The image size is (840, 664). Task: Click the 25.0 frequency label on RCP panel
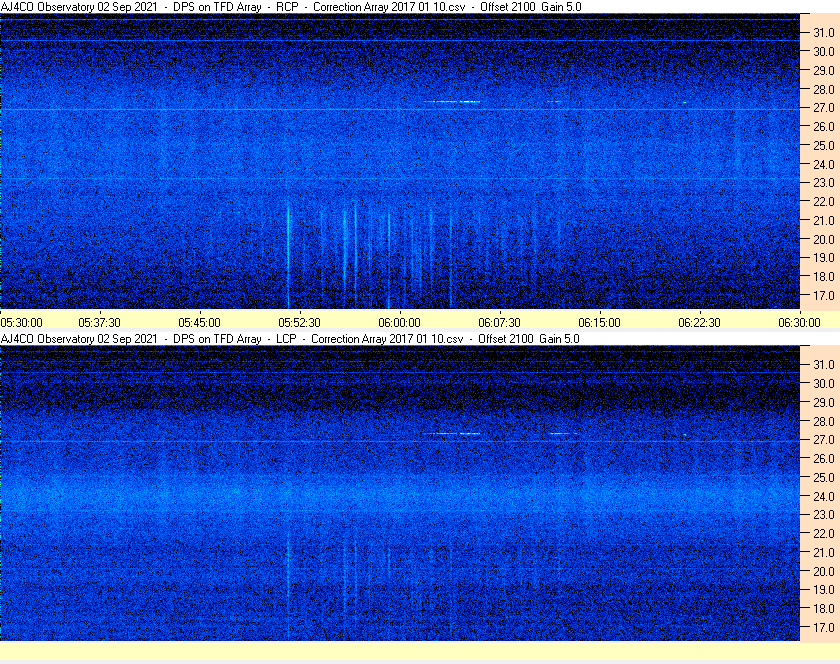824,145
